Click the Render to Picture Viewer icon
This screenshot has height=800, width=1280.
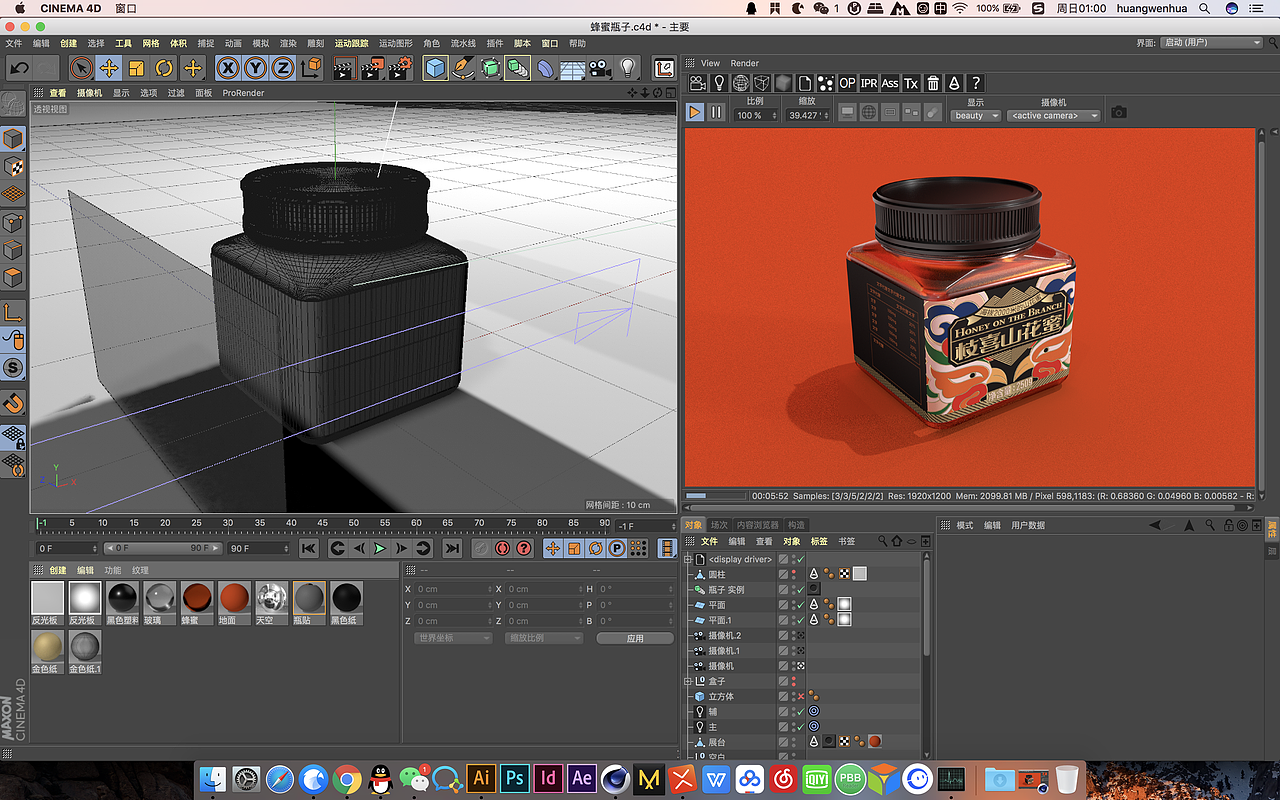pos(372,68)
